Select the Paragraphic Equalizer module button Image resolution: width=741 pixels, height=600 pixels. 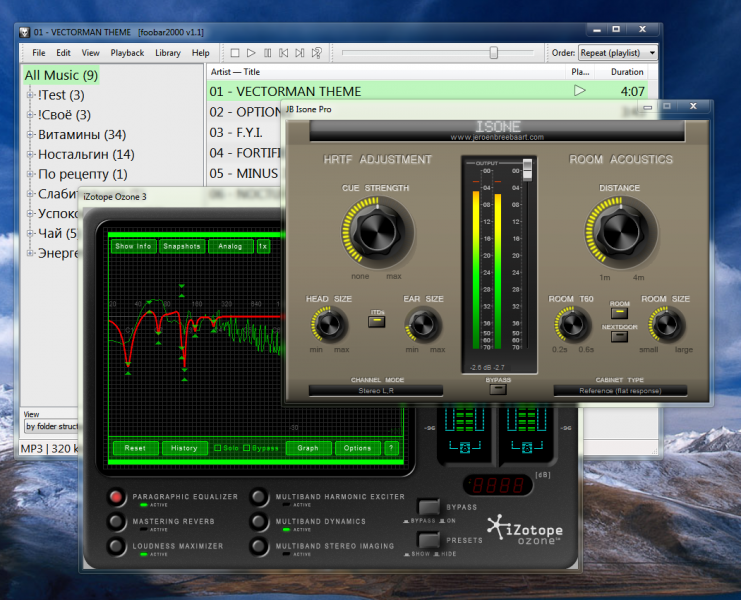[x=117, y=497]
